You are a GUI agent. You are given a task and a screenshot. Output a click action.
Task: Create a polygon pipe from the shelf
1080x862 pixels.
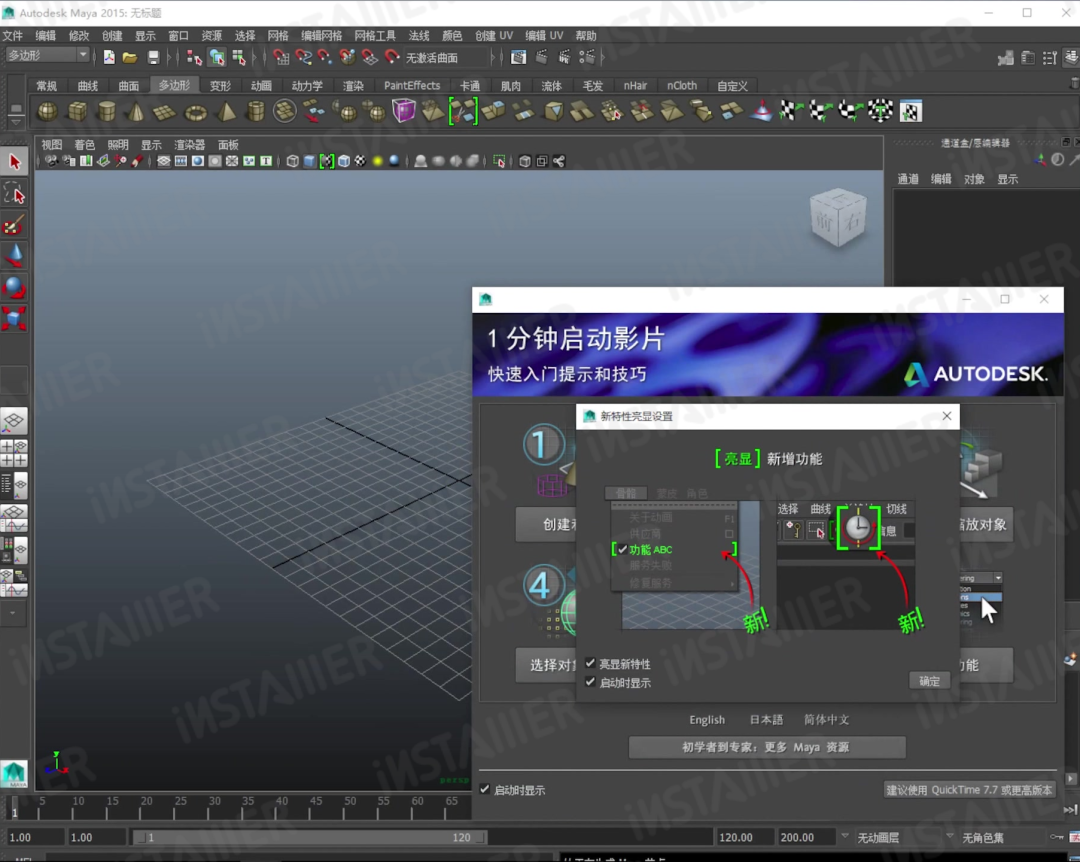click(256, 111)
